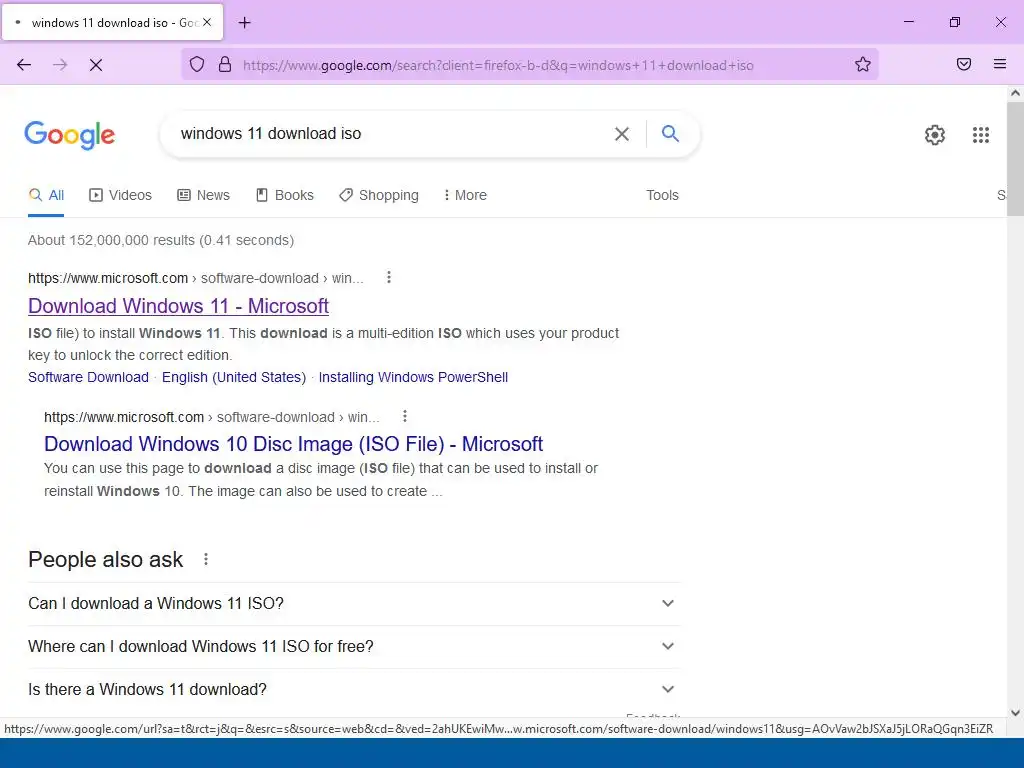This screenshot has height=768, width=1024.
Task: Open 'Download Windows 11 - Microsoft' link
Action: pos(178,306)
